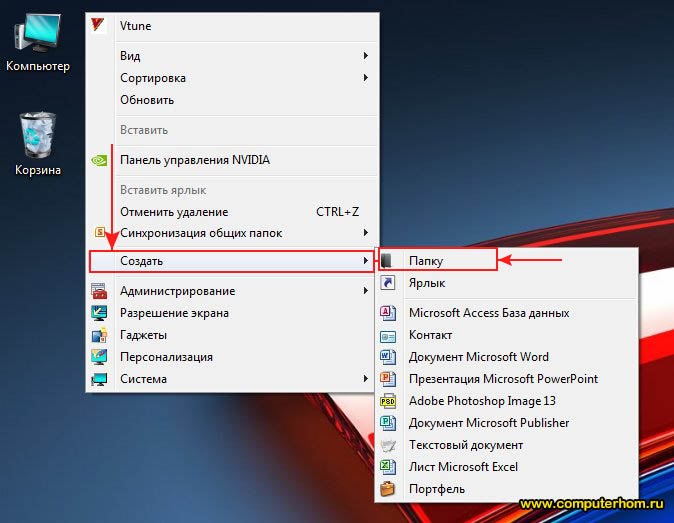Click the Microsoft Access database icon
This screenshot has height=523, width=674.
(x=388, y=313)
